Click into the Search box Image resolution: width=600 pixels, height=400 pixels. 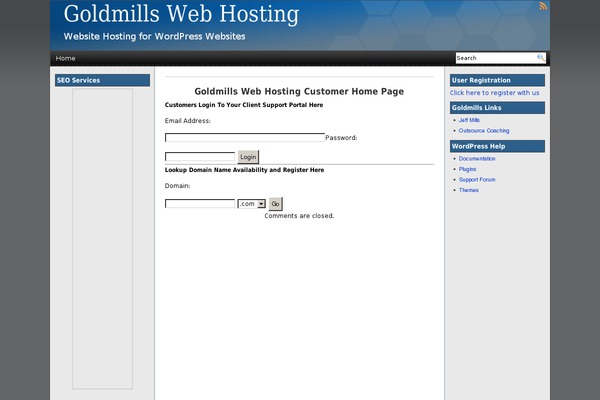coord(496,58)
